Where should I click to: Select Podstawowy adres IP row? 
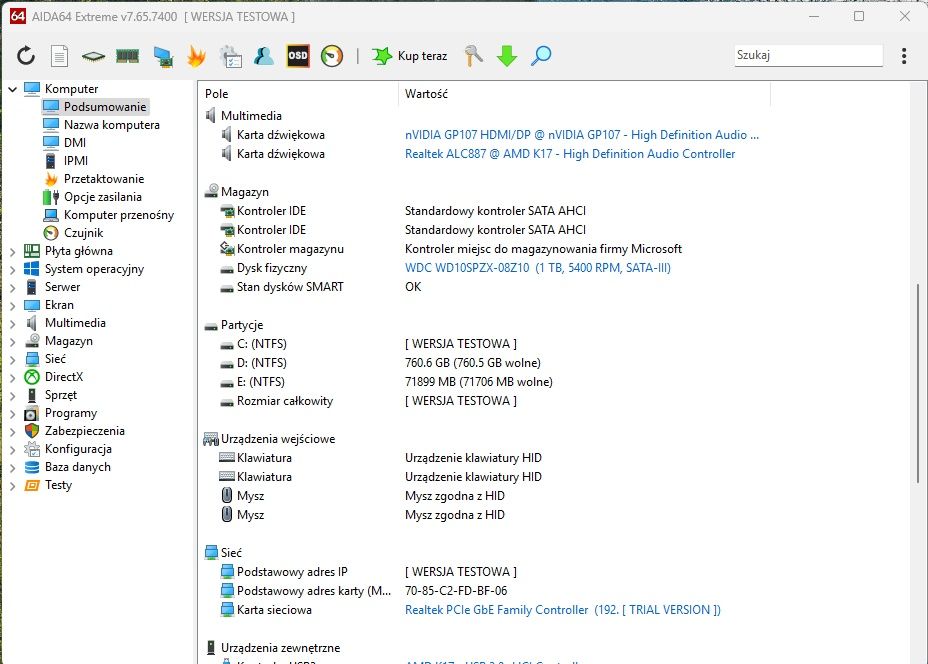(x=485, y=572)
